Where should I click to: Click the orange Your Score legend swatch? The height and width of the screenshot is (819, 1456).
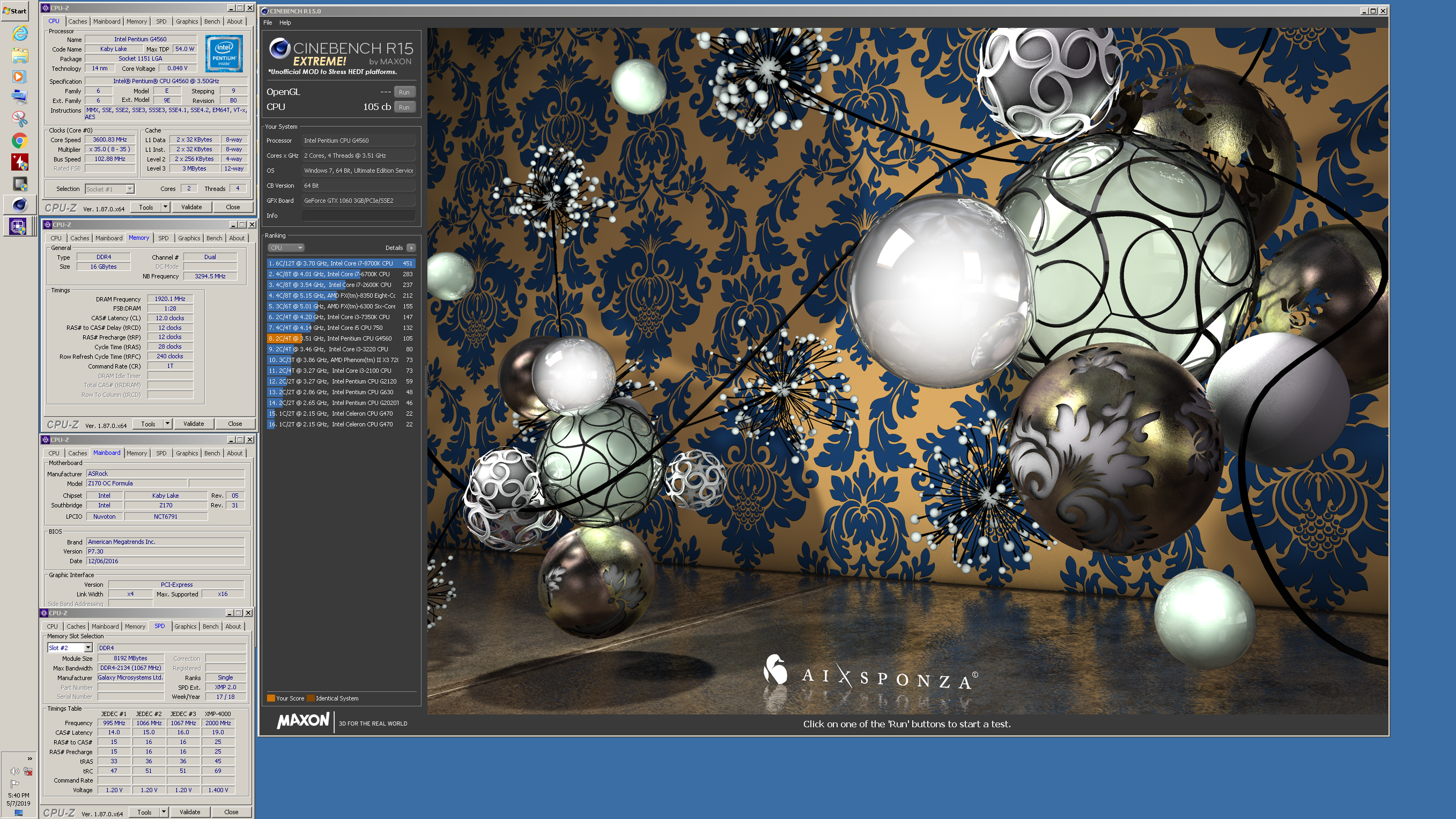click(x=271, y=698)
